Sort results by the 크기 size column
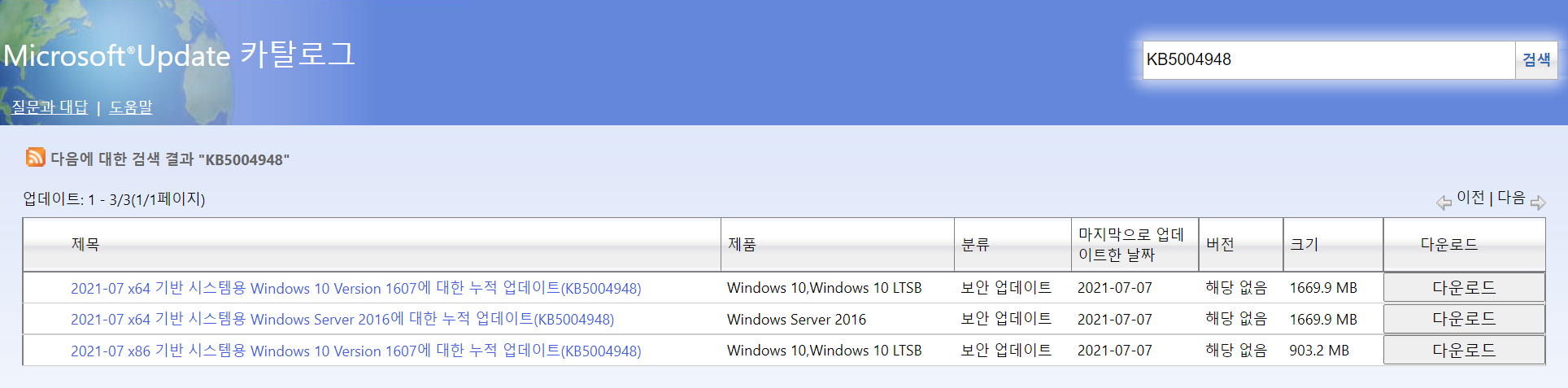The height and width of the screenshot is (388, 1568). 1304,245
